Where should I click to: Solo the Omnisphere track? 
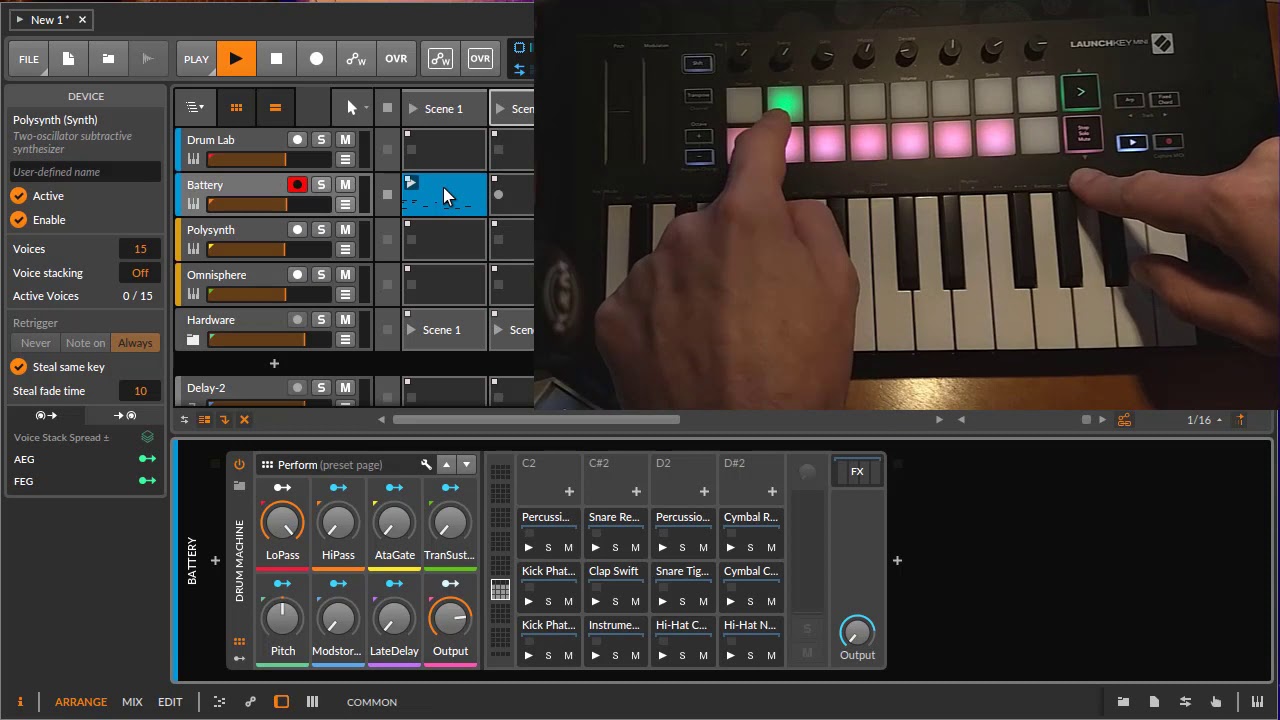321,275
